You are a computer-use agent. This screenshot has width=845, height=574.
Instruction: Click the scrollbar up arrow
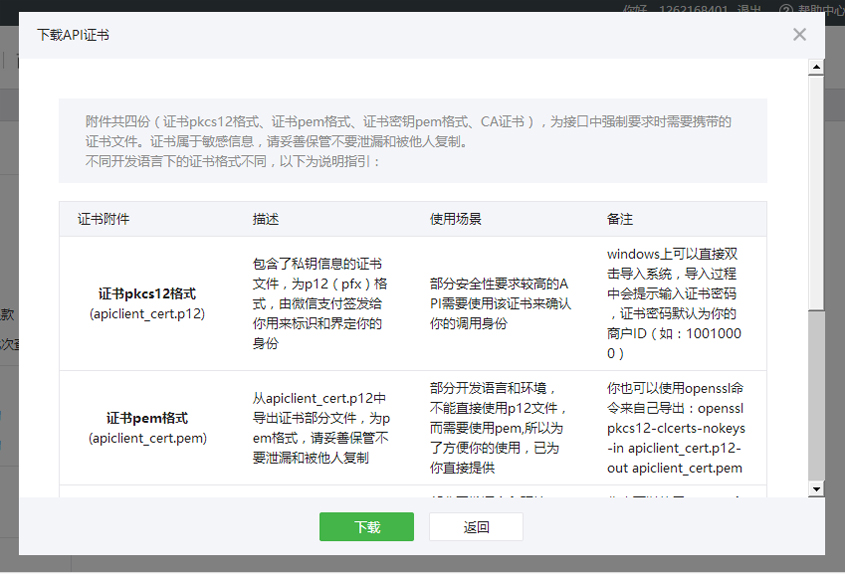(x=816, y=67)
